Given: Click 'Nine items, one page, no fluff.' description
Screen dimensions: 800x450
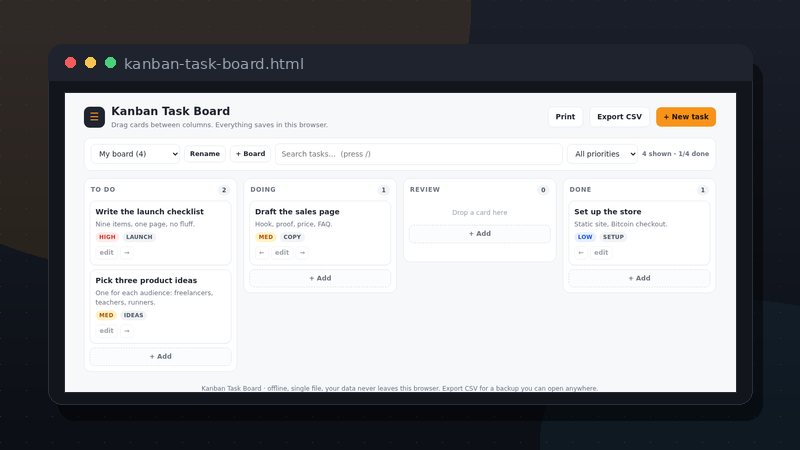Looking at the screenshot, I should point(145,224).
